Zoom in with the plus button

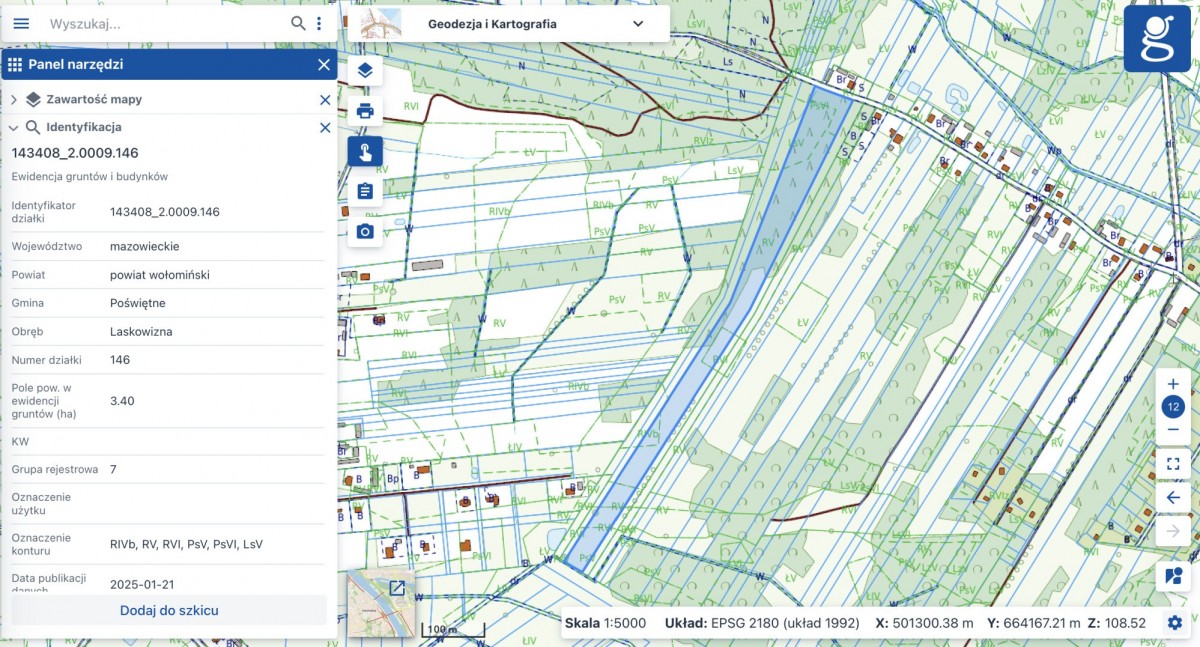(x=1174, y=384)
